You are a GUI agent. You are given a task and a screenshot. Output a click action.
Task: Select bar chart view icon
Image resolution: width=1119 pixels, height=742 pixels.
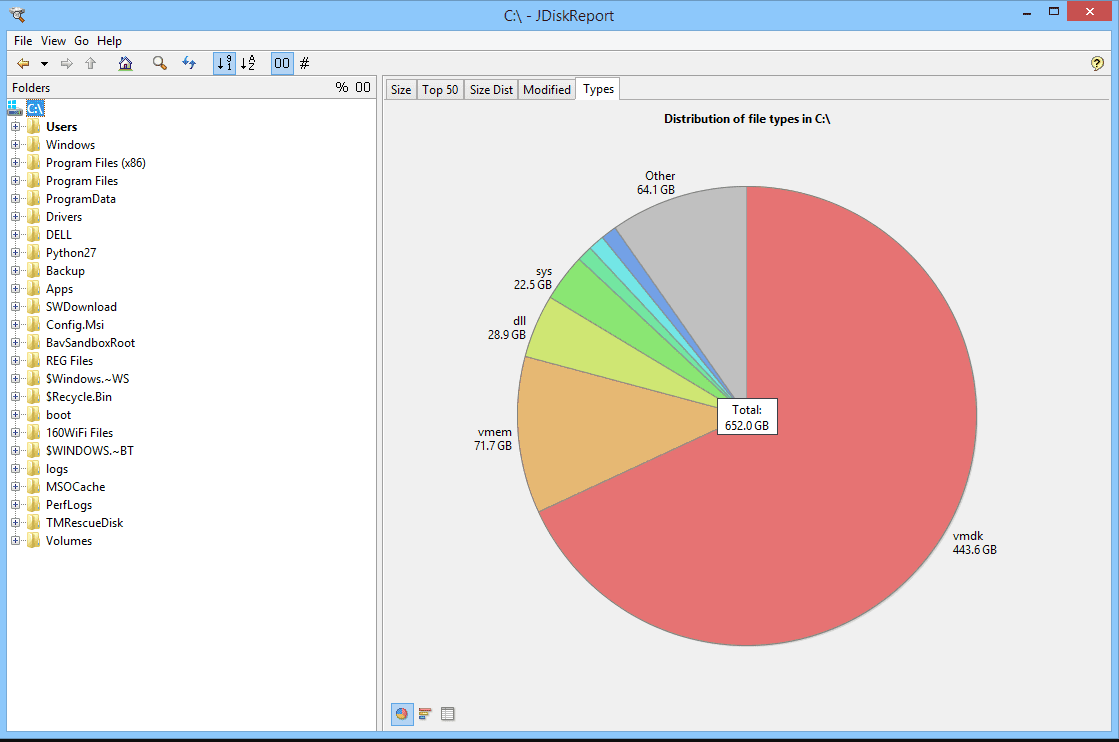(425, 713)
